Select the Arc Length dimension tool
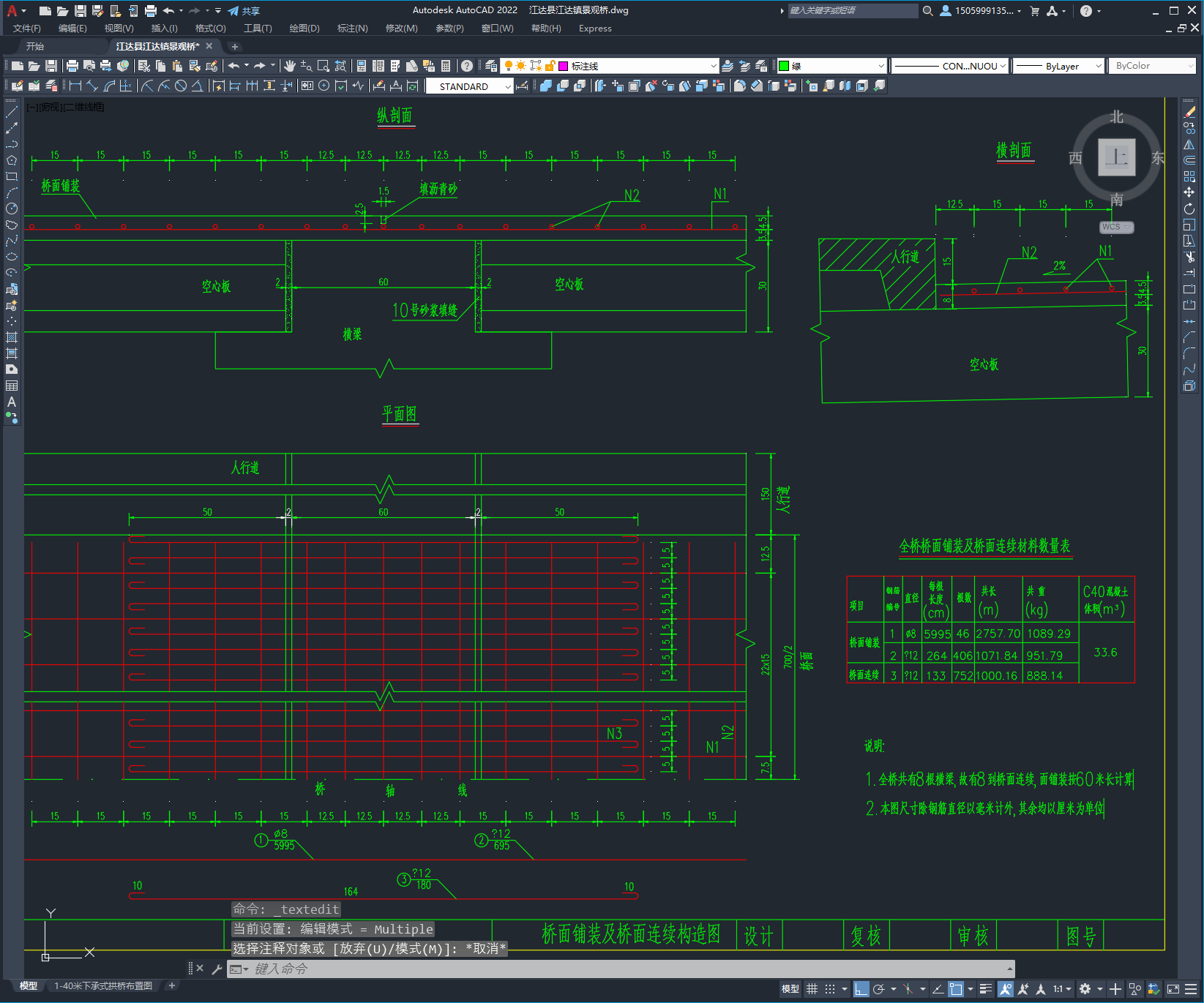 (109, 86)
